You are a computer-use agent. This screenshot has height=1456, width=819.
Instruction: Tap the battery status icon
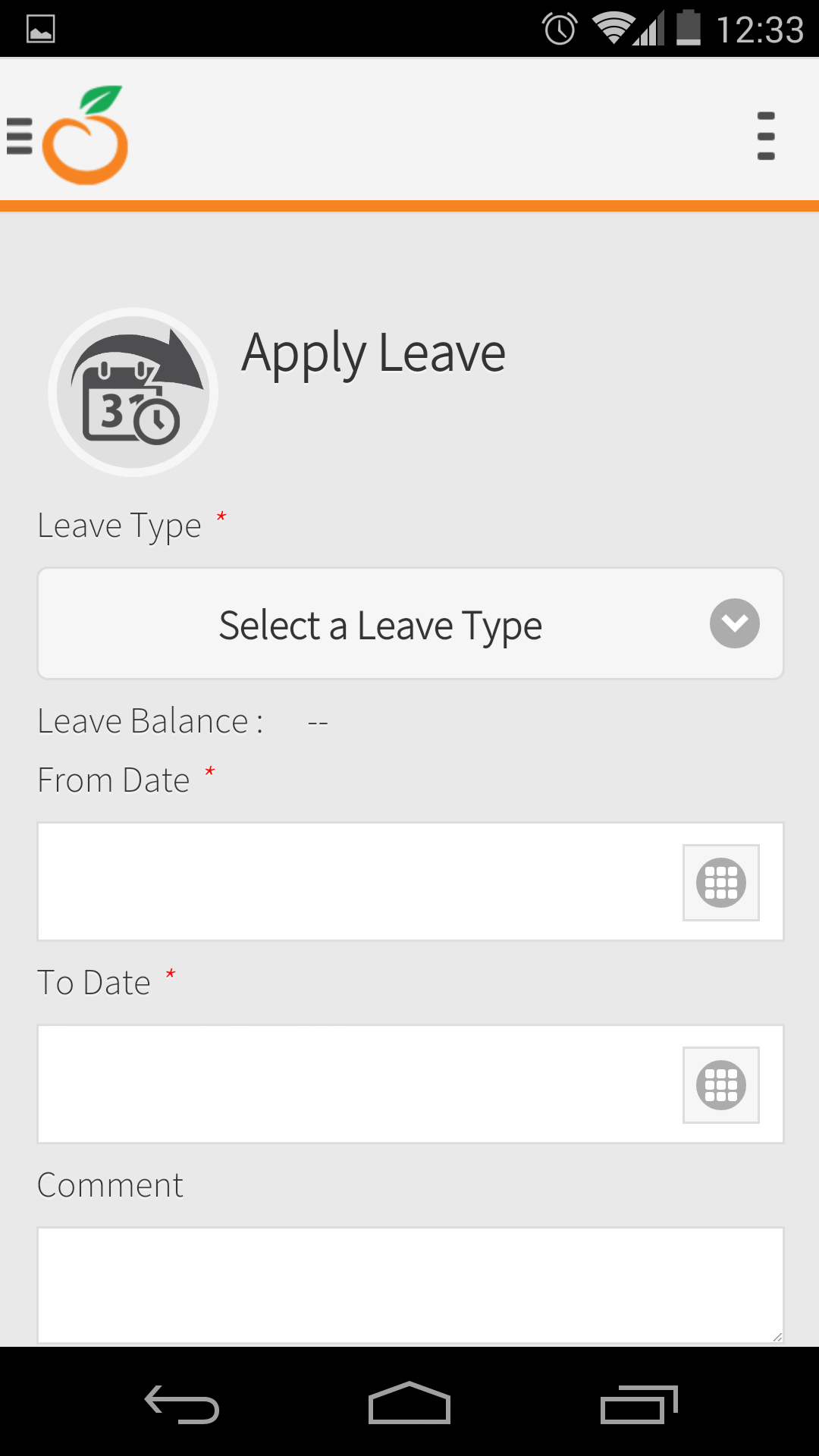coord(688,28)
